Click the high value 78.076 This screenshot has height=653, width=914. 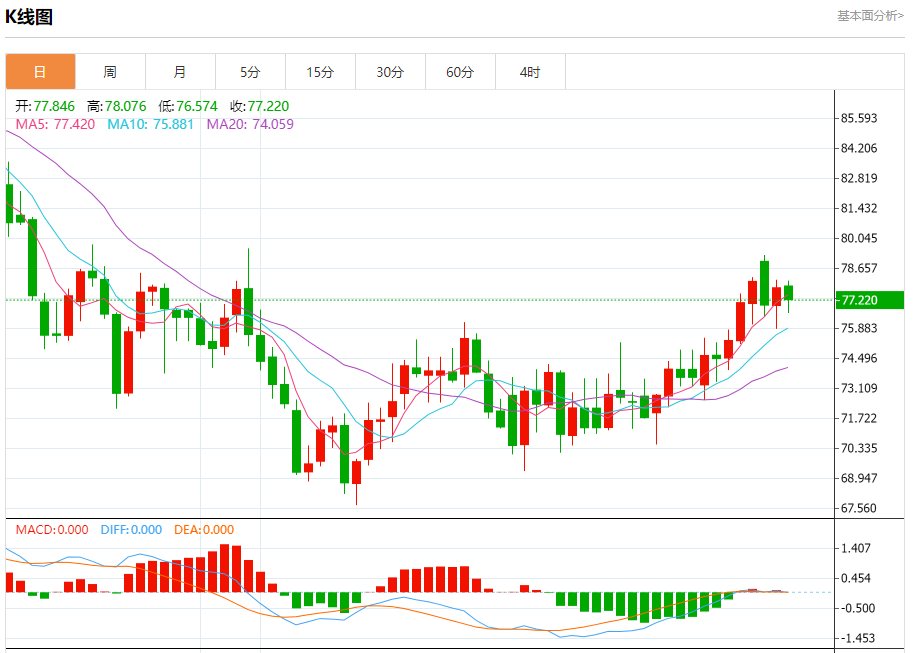point(125,106)
